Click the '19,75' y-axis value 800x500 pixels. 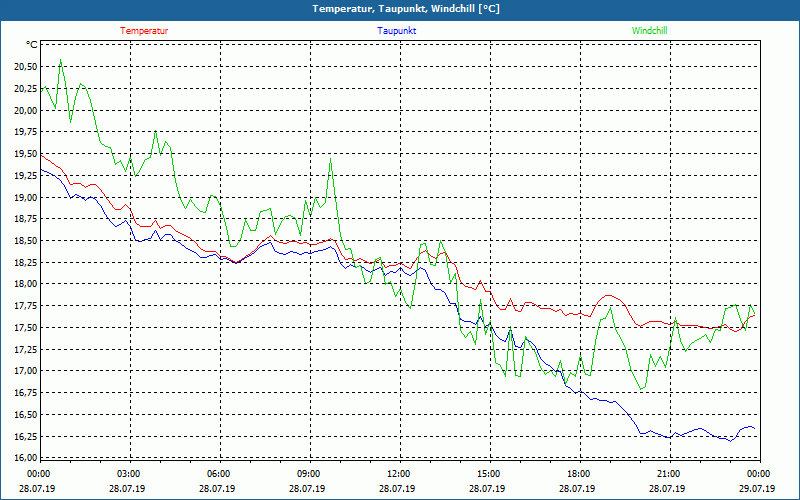click(26, 132)
